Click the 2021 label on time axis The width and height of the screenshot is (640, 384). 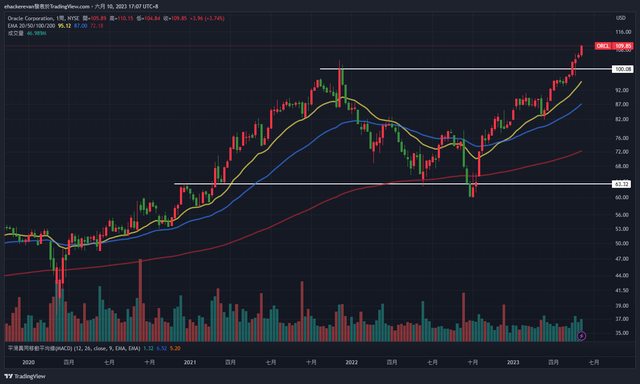(190, 362)
